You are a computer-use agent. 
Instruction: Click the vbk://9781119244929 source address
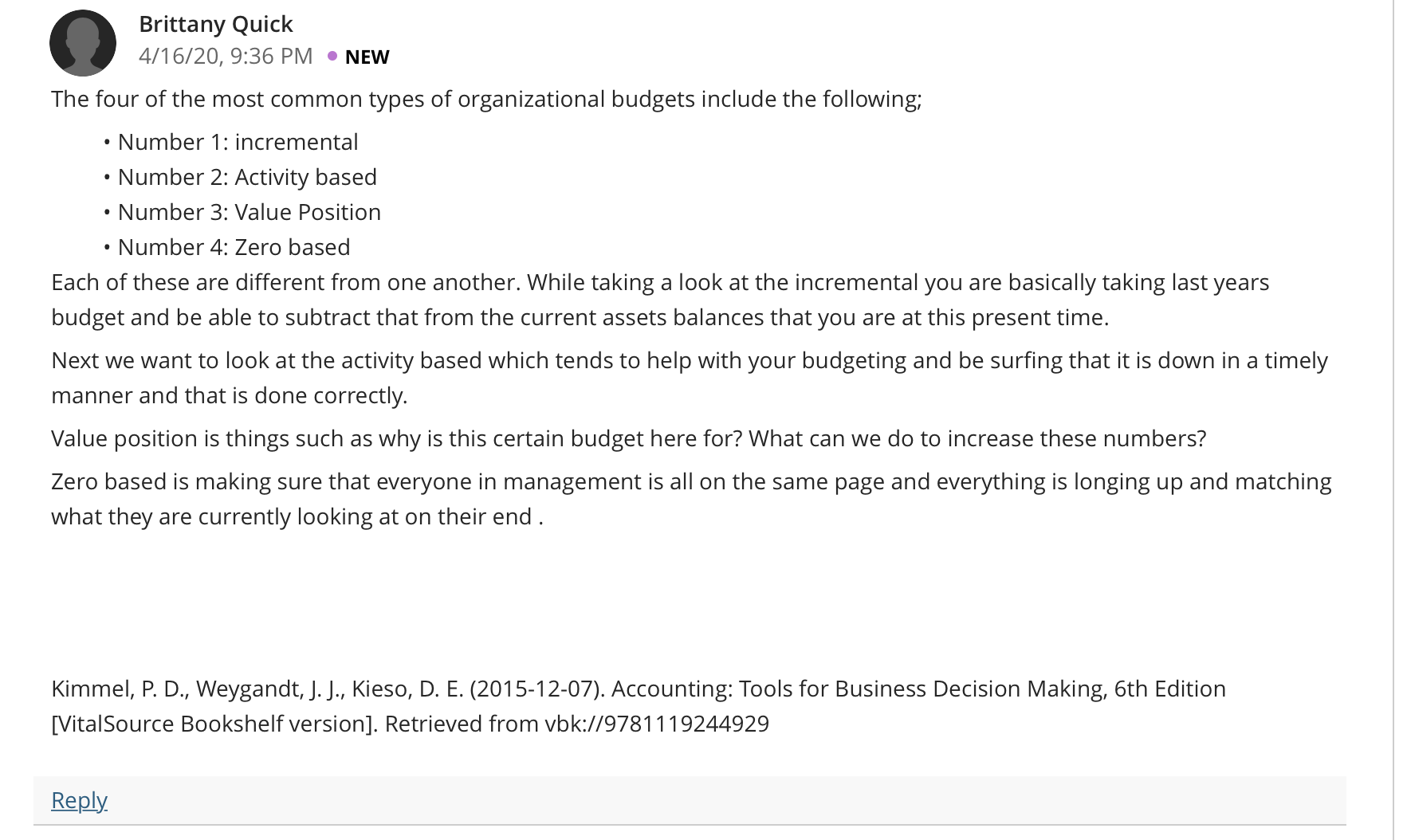657,724
